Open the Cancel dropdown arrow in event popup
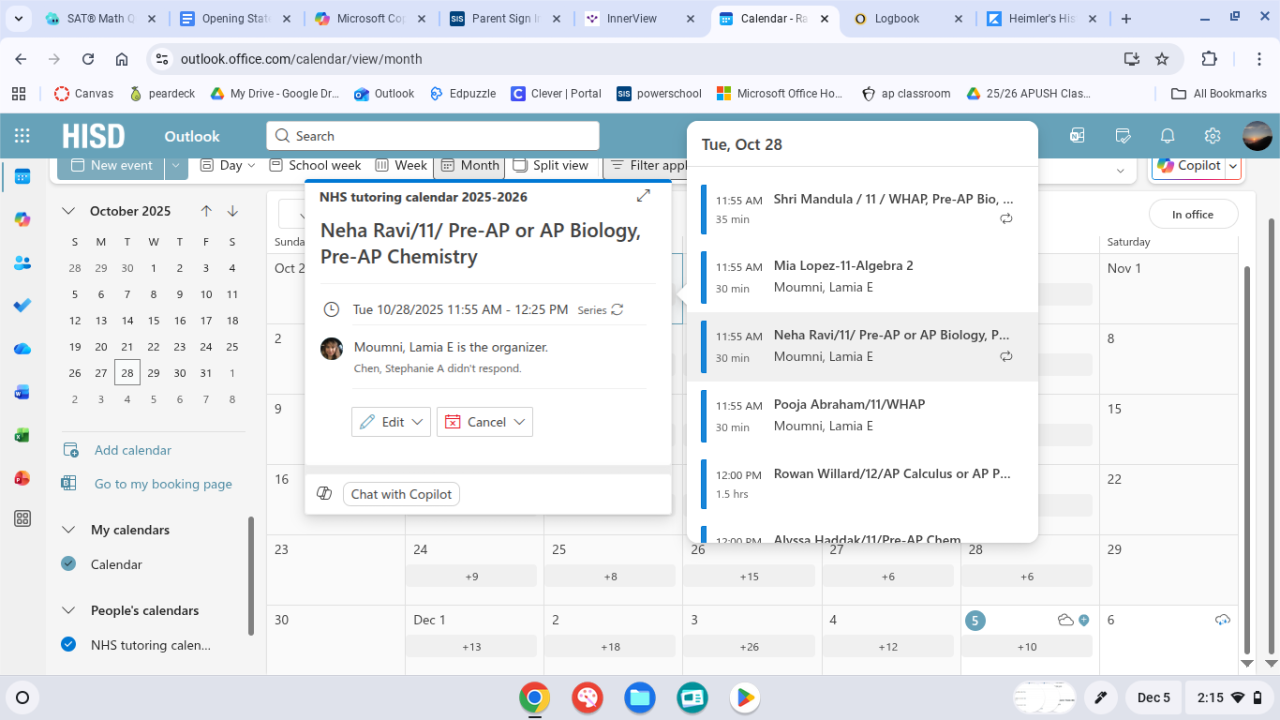 pyautogui.click(x=520, y=422)
